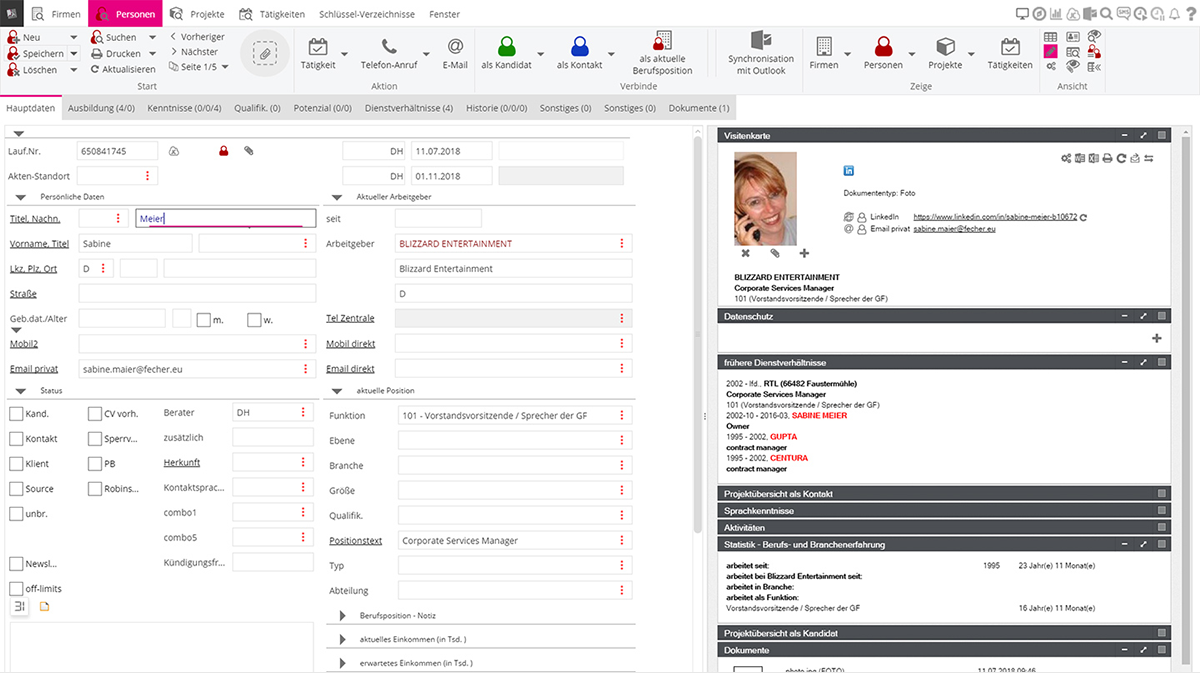
Task: Click the red lock icon beside Lauf.Nr.
Action: tap(224, 151)
